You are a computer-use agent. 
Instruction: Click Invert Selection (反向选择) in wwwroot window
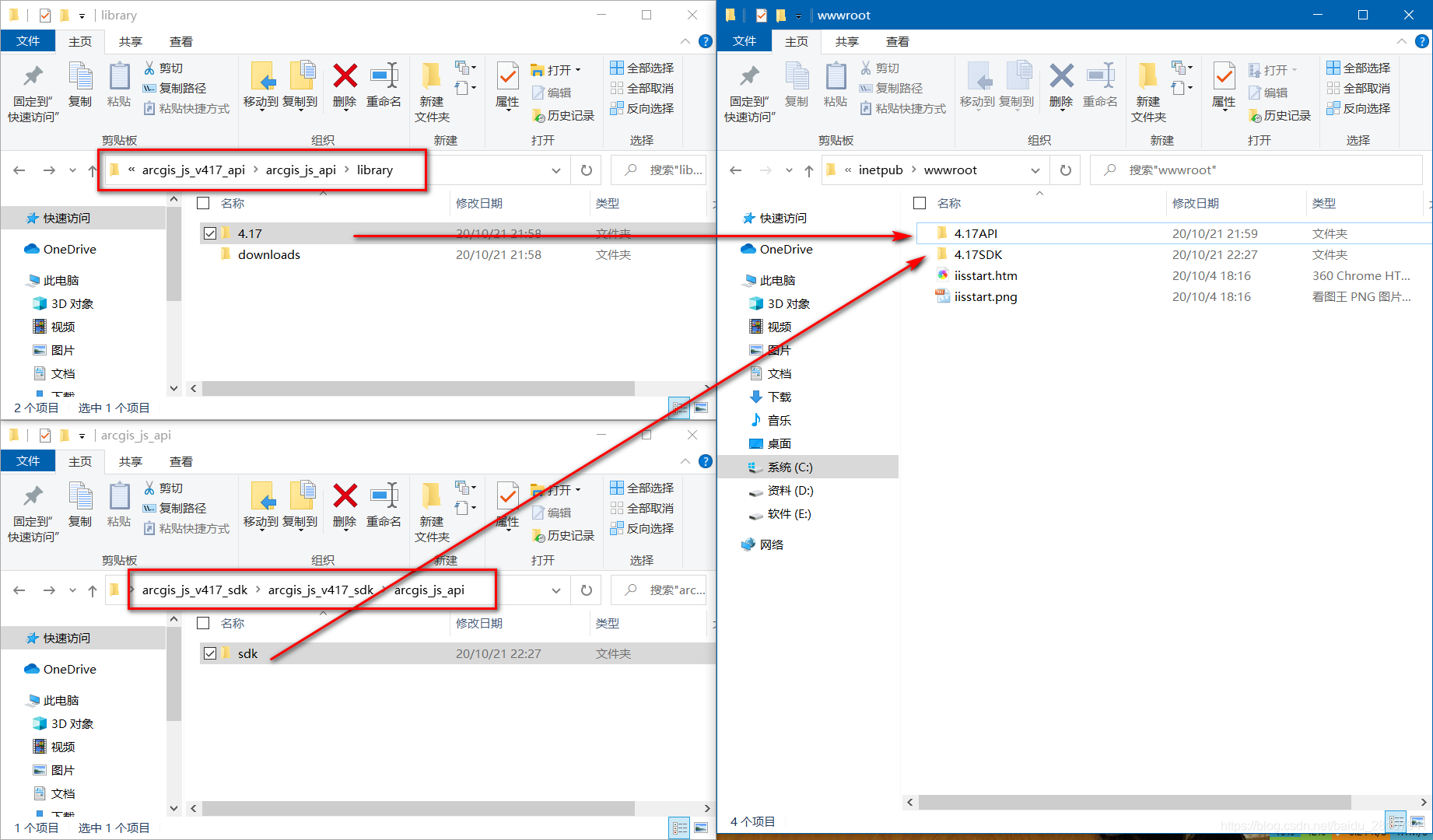(x=1359, y=109)
